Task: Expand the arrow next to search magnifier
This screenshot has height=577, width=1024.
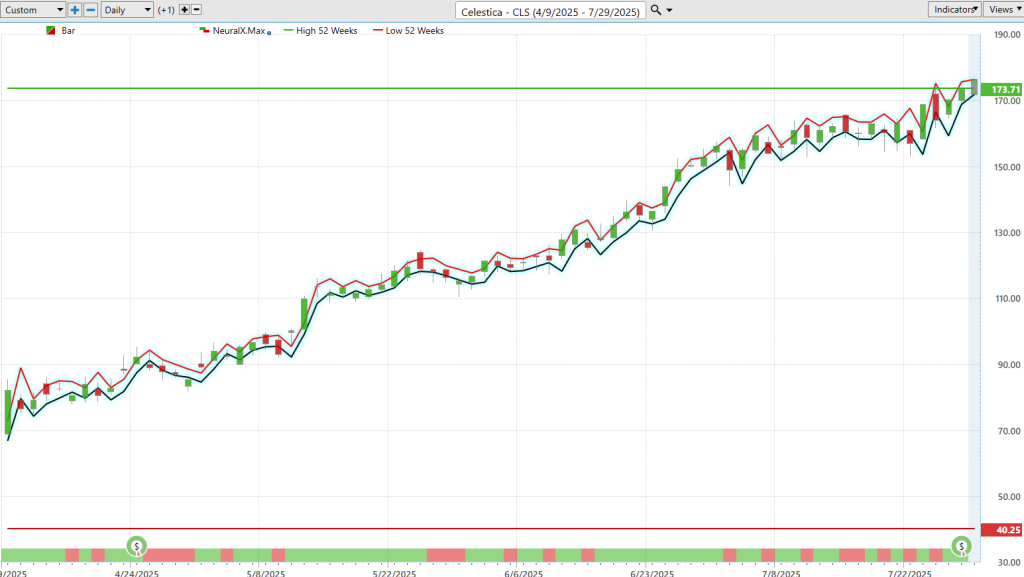Action: coord(670,10)
